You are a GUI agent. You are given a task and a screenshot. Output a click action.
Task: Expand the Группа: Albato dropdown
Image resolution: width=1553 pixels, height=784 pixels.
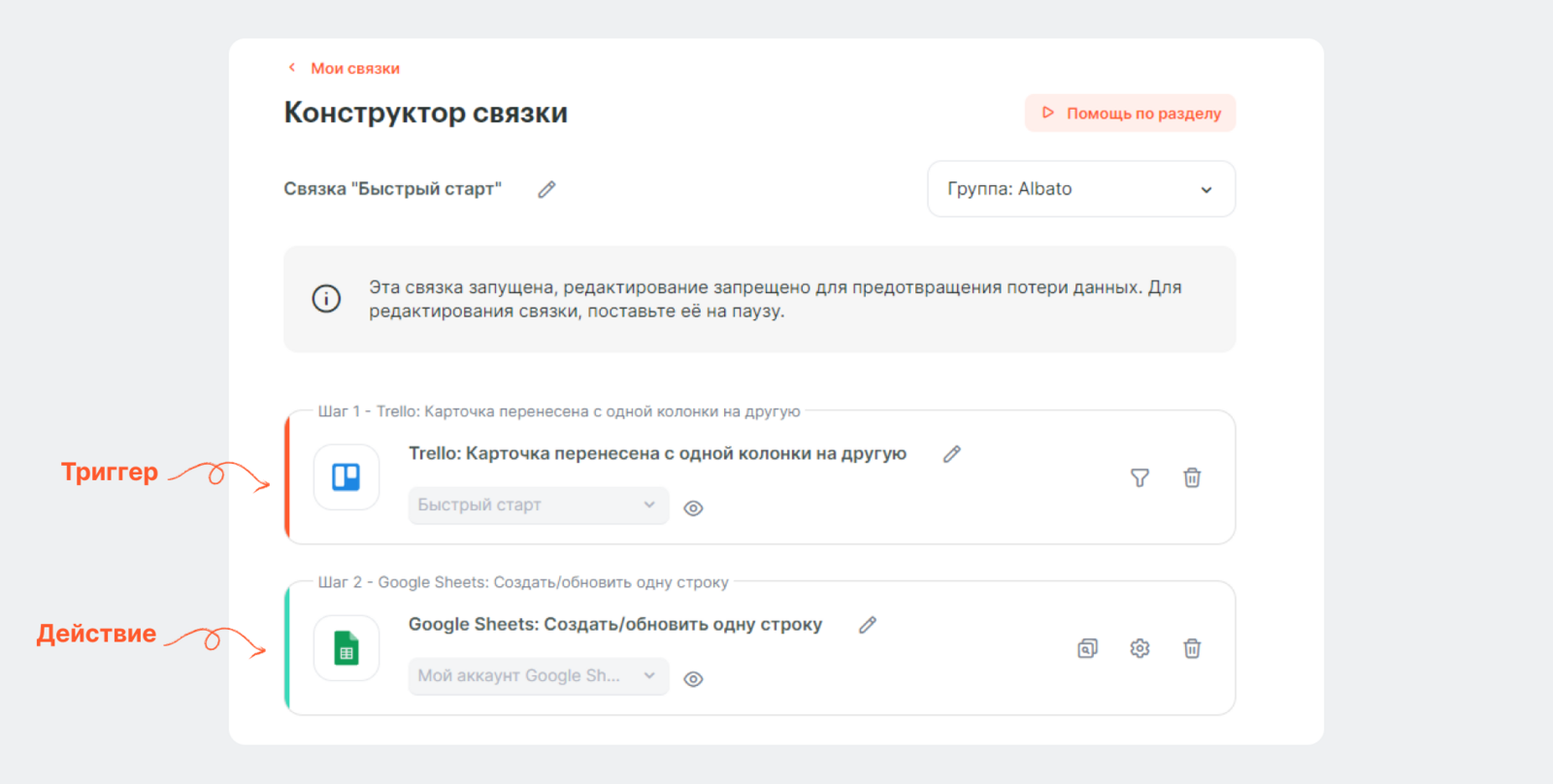[x=1080, y=189]
